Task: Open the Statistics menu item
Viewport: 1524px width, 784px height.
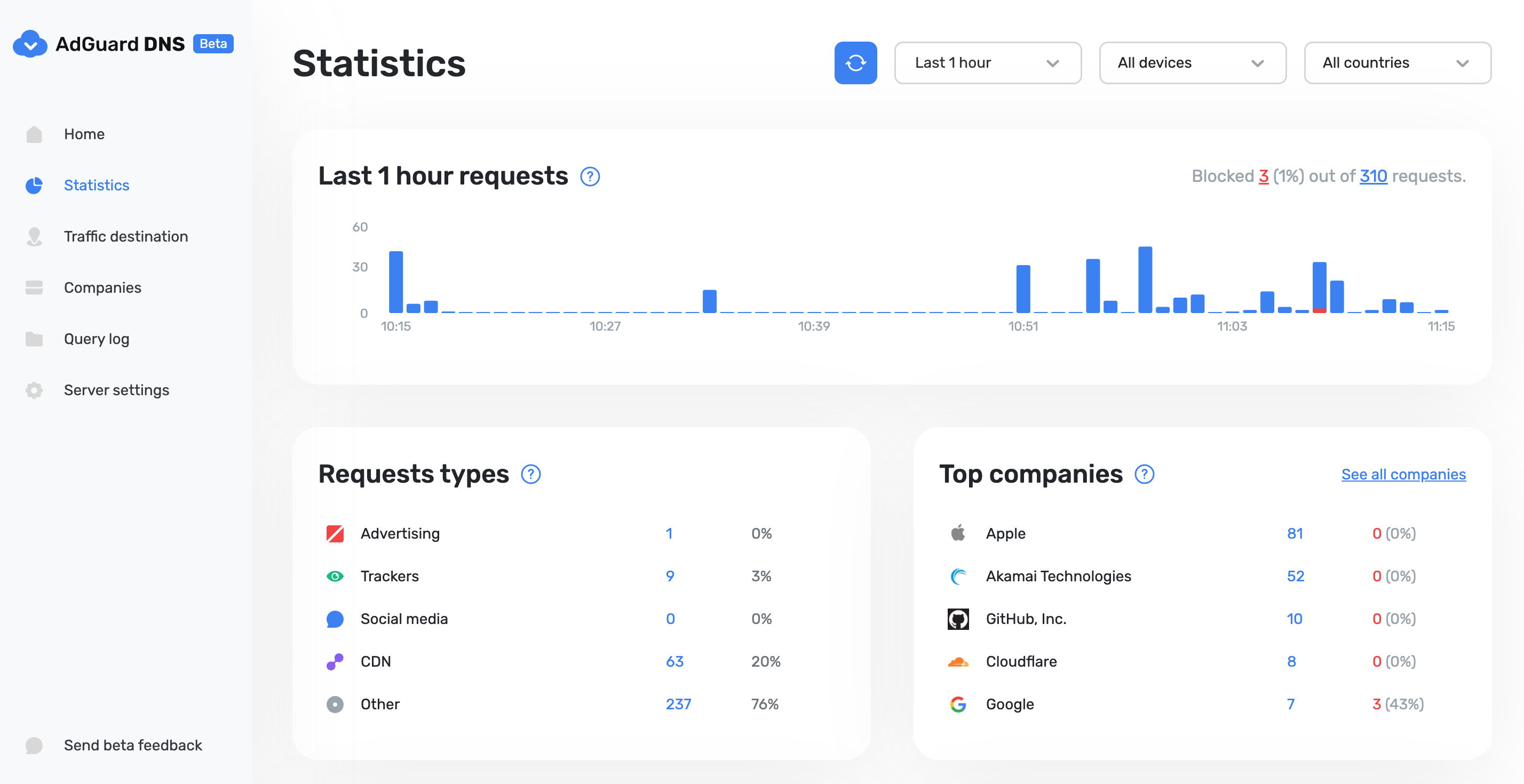Action: pyautogui.click(x=96, y=184)
